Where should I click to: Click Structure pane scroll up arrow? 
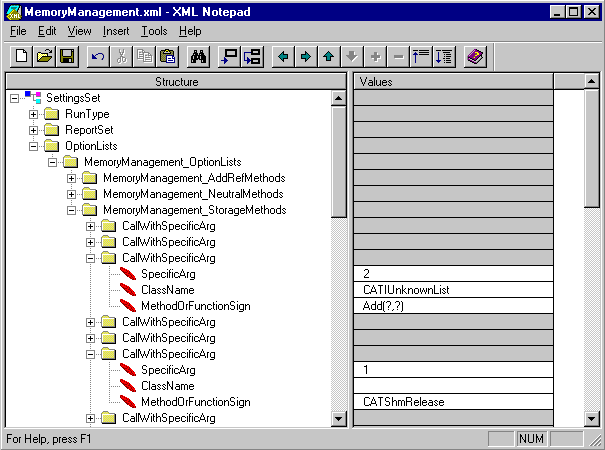338,98
